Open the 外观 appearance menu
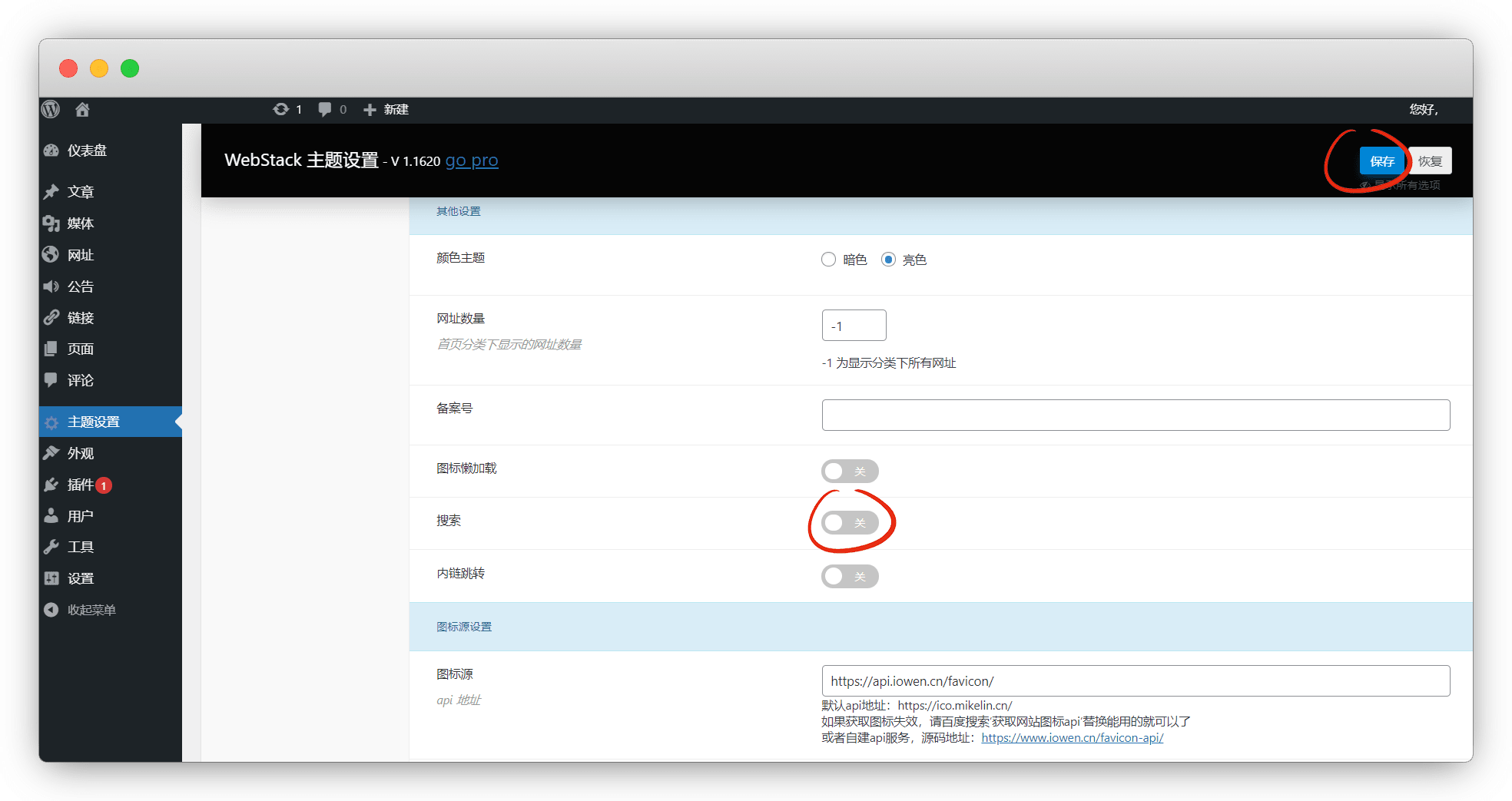The image size is (1512, 801). (x=80, y=453)
